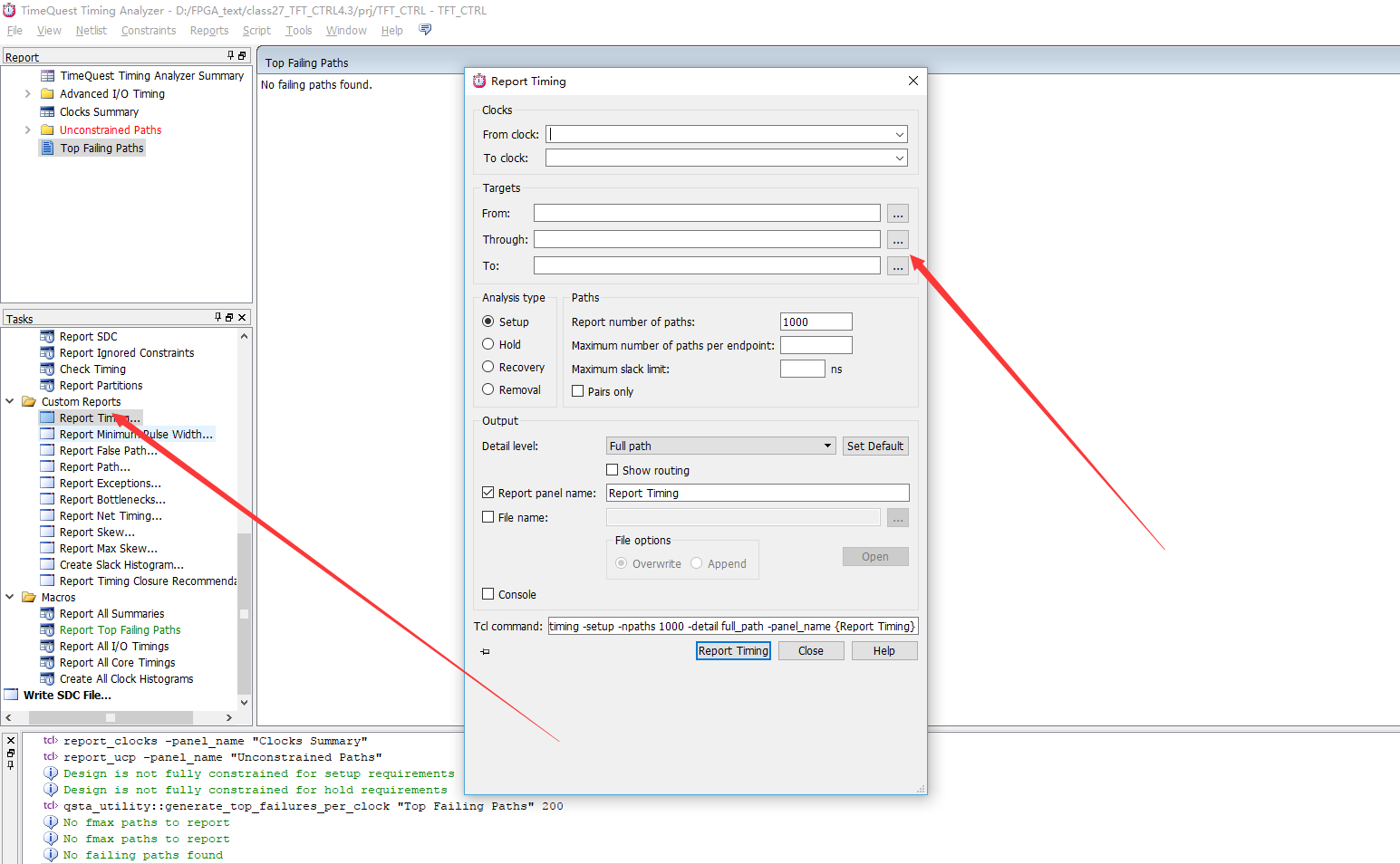This screenshot has height=864, width=1400.
Task: Click the Report Max Skew icon
Action: (47, 548)
